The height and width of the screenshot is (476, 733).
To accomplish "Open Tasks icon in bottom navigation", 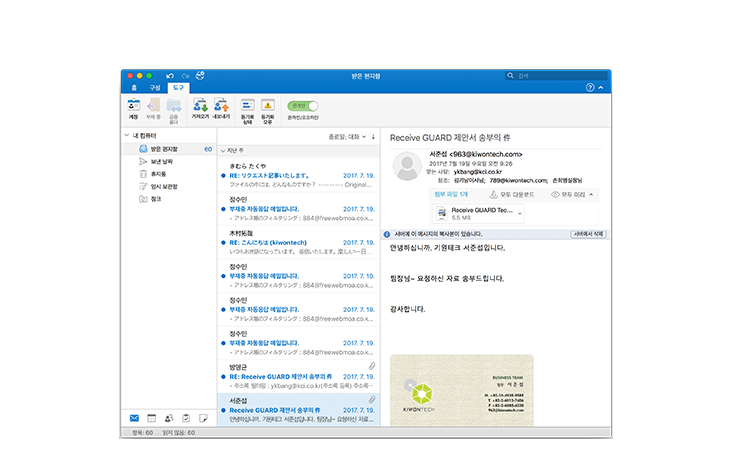I will 186,417.
